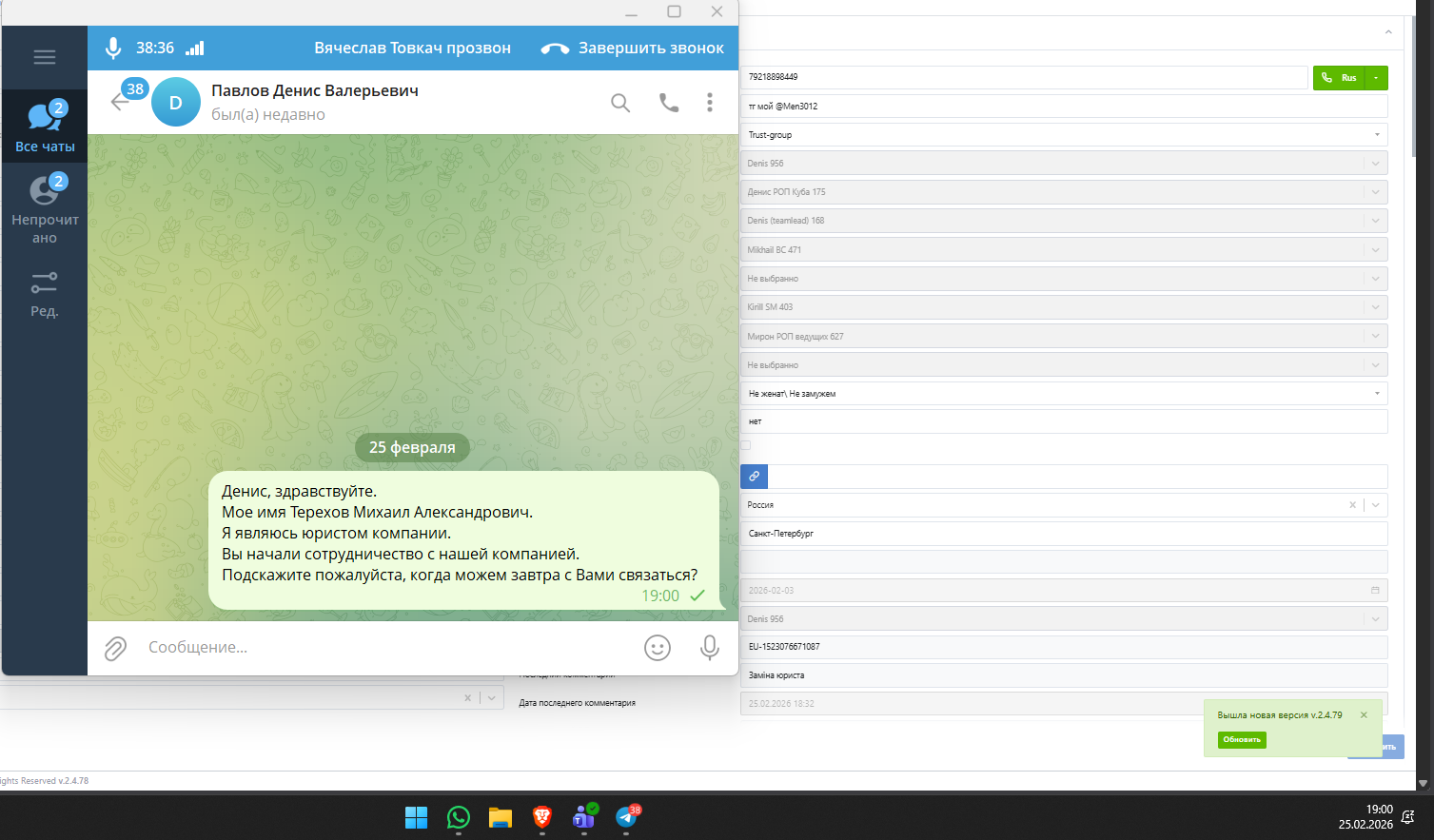Click the blue link icon in CRM
Viewport: 1434px width, 840px height.
coord(754,476)
